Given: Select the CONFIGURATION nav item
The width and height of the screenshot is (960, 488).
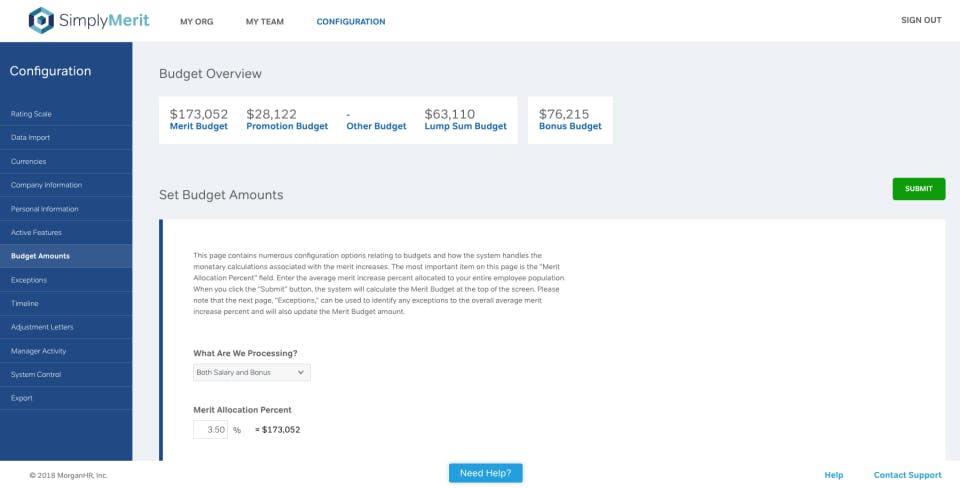Looking at the screenshot, I should point(351,21).
